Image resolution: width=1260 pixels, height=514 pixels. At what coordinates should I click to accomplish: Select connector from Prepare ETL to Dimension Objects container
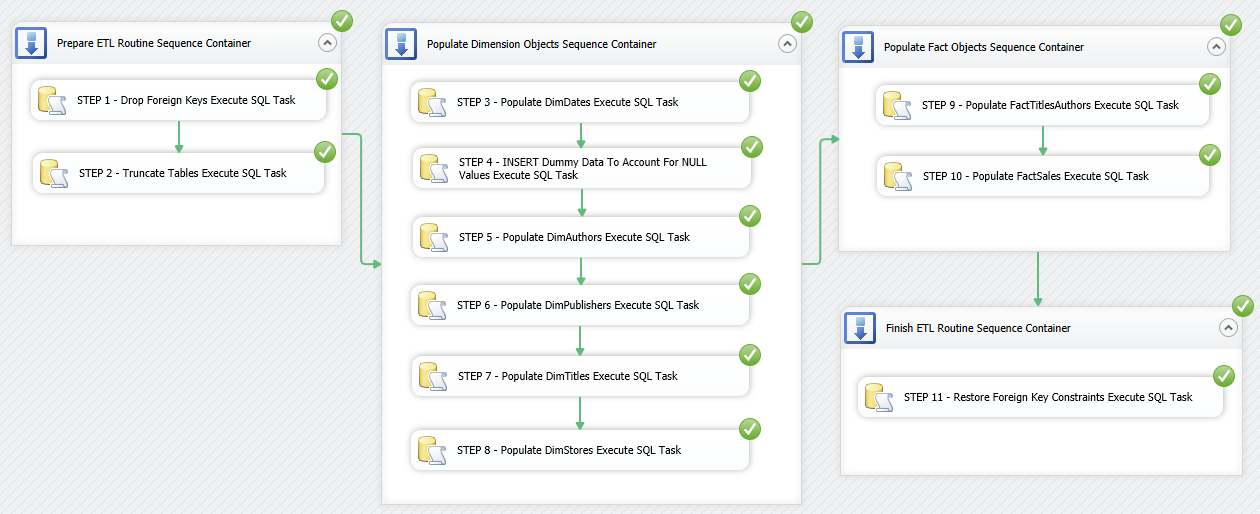360,200
